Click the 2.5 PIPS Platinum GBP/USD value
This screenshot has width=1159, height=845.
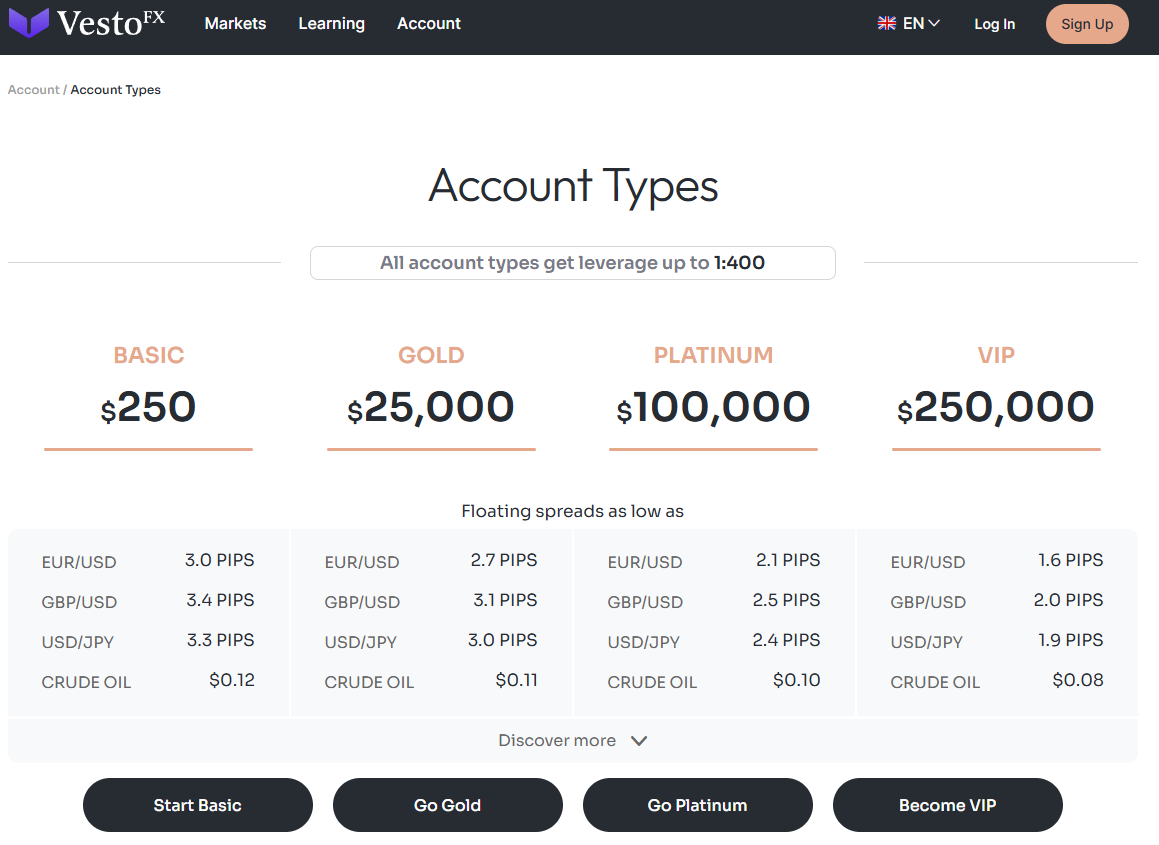(x=786, y=600)
